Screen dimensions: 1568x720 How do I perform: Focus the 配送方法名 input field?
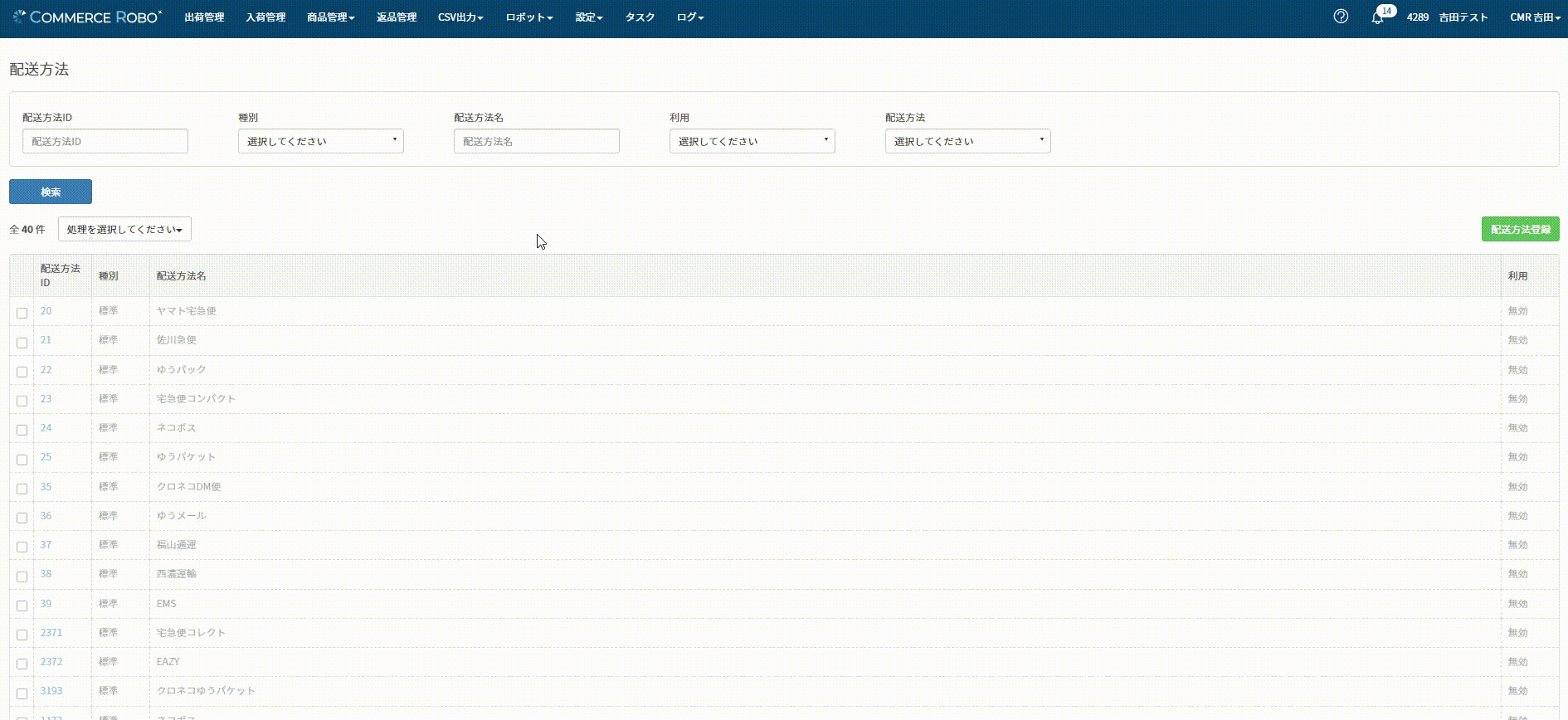tap(537, 141)
